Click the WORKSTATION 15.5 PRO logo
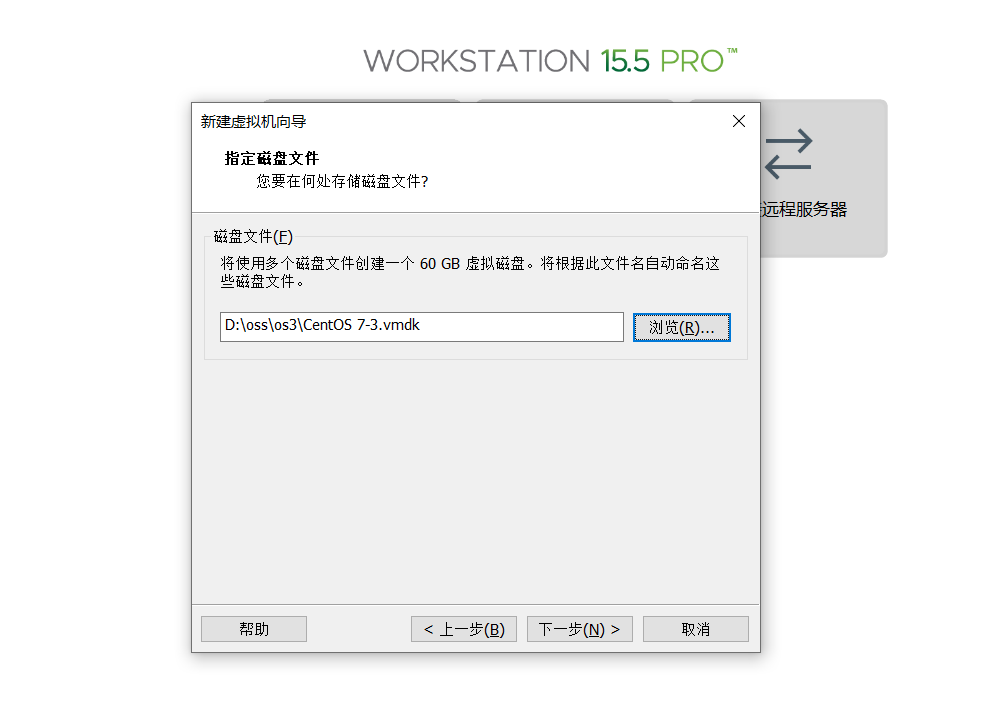 point(550,61)
